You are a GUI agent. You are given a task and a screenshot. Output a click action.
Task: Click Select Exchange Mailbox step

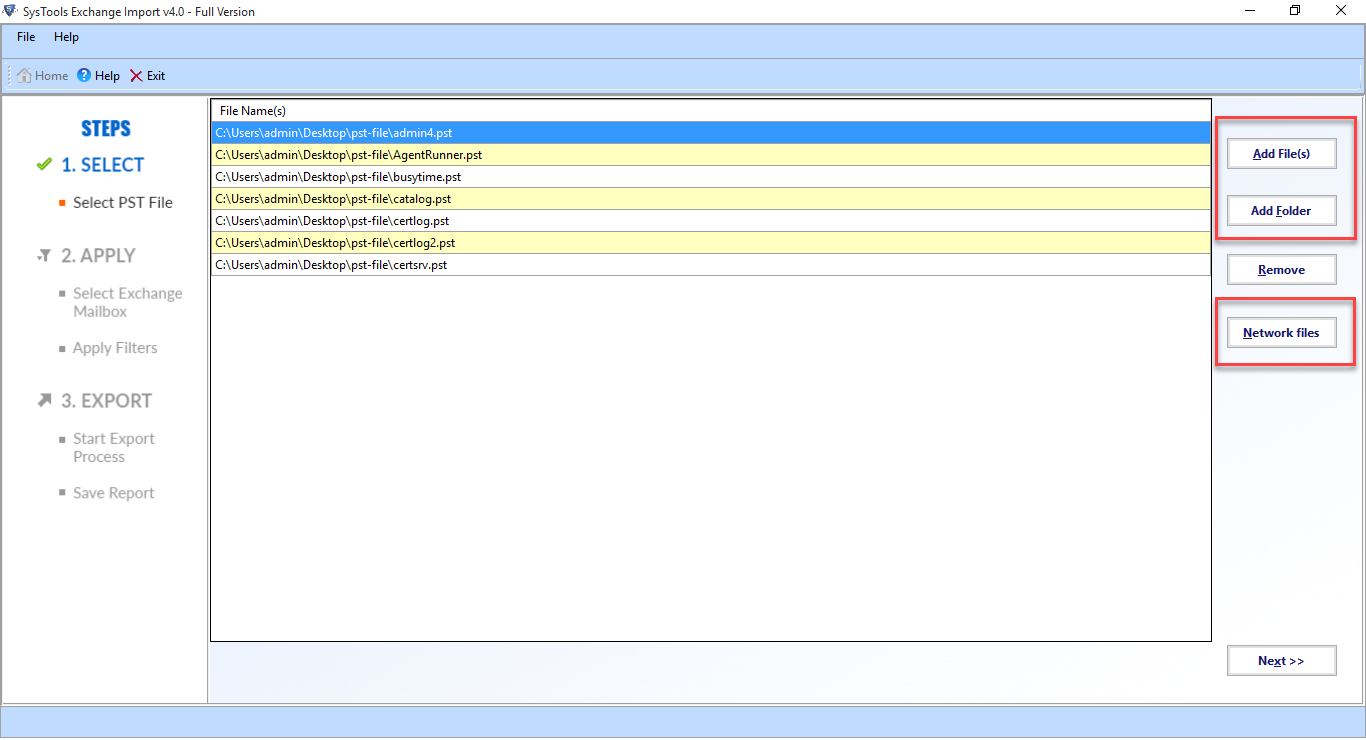128,303
